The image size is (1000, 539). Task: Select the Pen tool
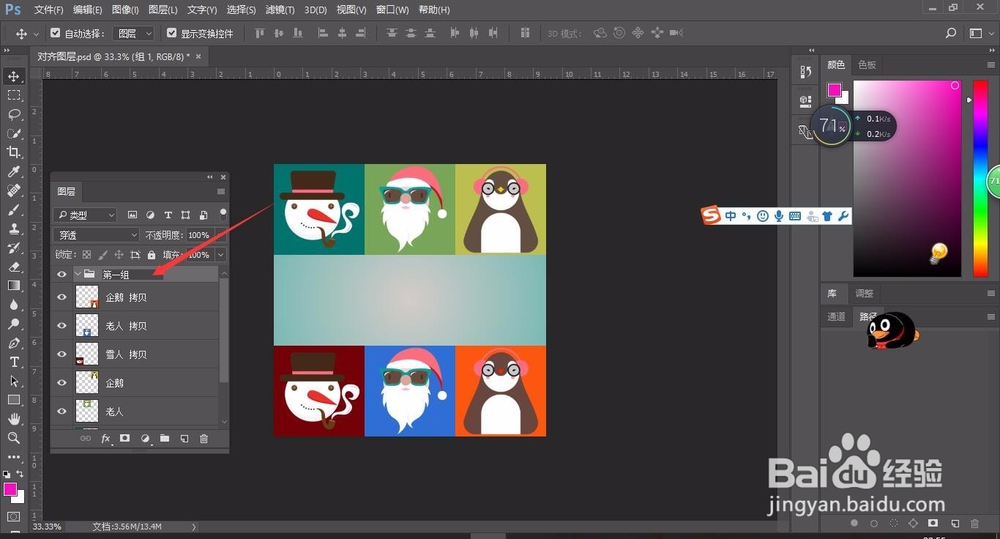point(13,343)
